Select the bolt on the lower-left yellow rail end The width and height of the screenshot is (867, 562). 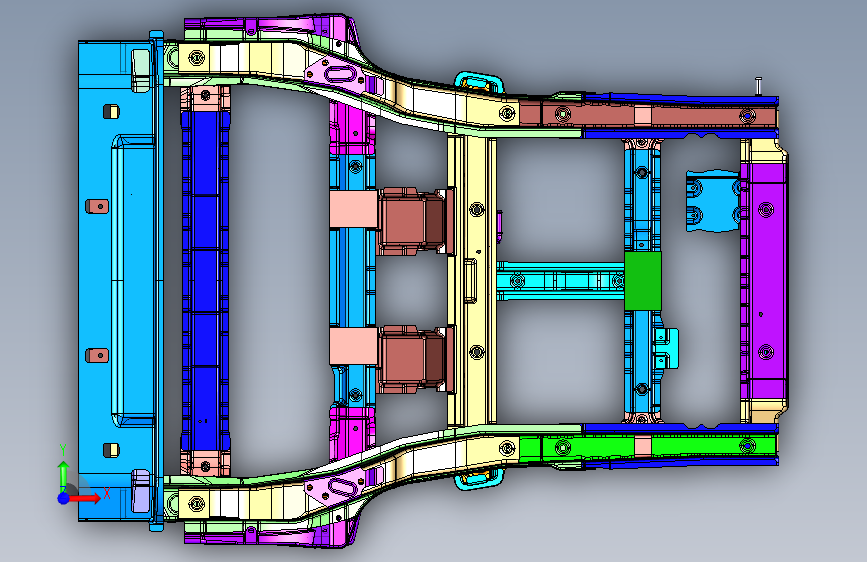(197, 504)
